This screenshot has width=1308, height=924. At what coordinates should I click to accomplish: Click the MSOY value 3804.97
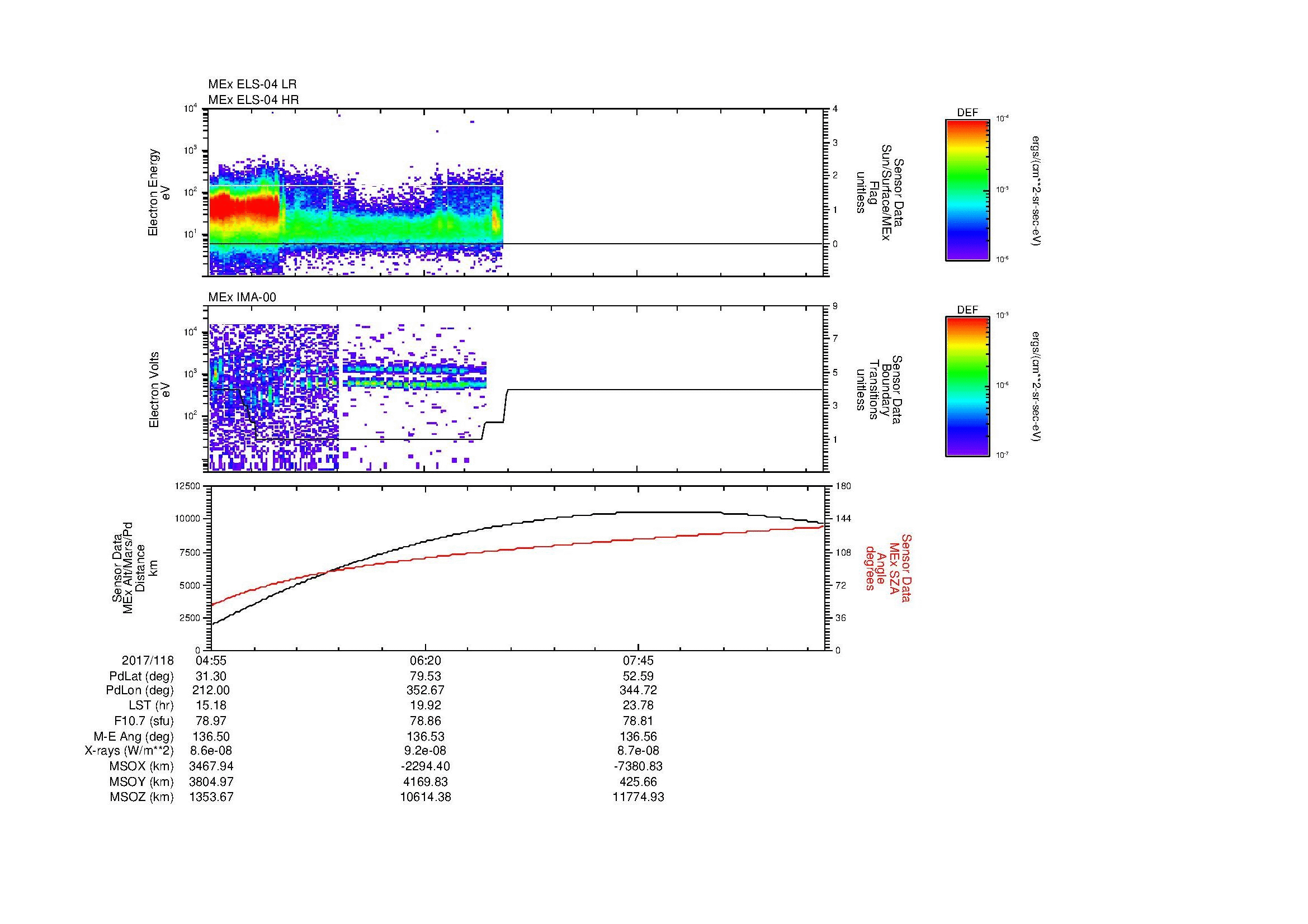pyautogui.click(x=211, y=781)
